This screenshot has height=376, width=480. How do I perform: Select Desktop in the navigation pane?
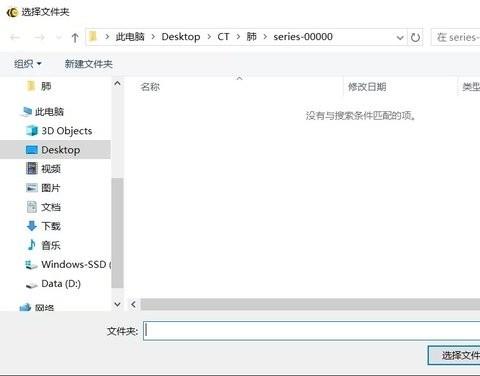(55, 150)
